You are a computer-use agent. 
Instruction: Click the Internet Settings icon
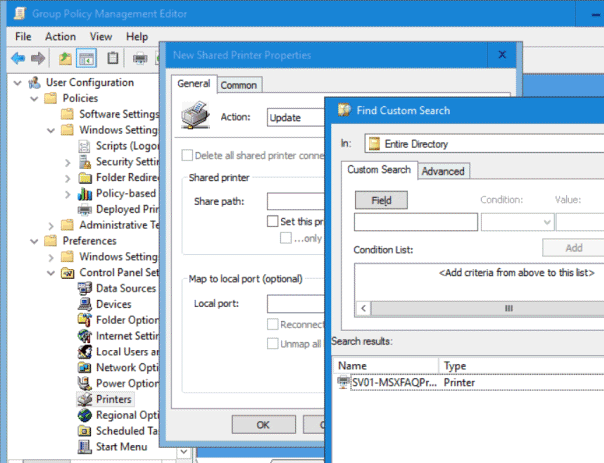[x=84, y=336]
